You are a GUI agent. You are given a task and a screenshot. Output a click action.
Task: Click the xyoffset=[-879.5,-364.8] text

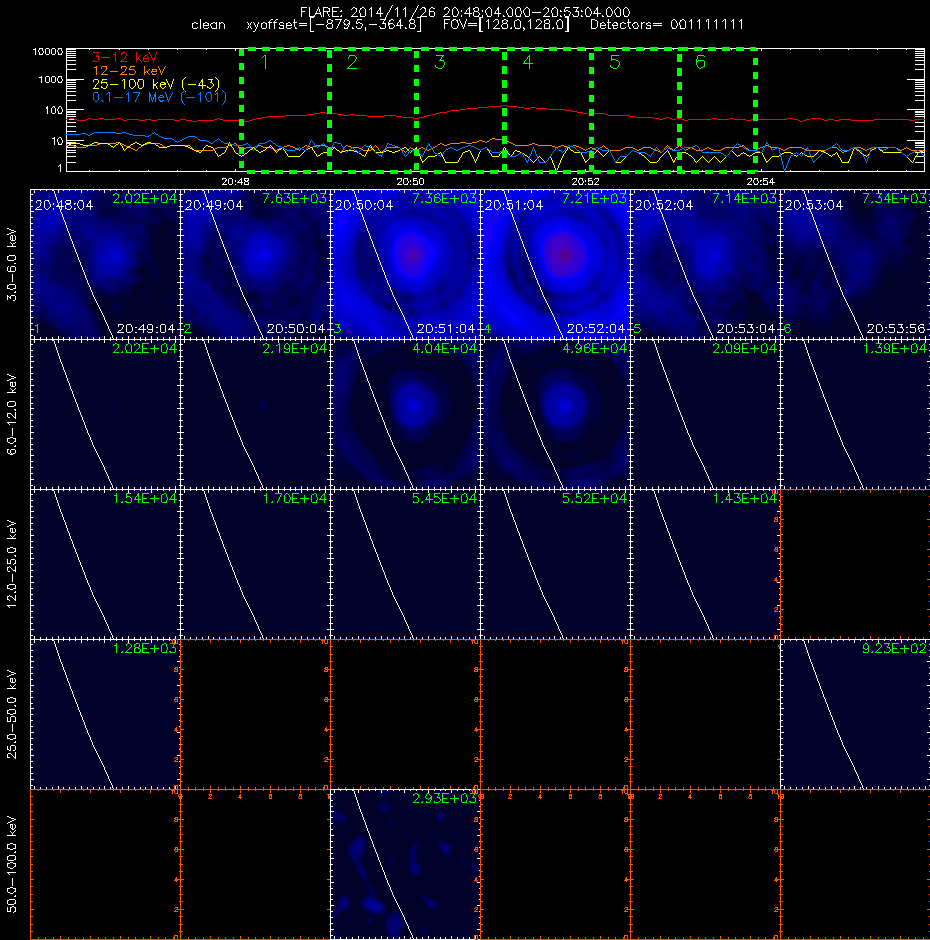click(334, 25)
